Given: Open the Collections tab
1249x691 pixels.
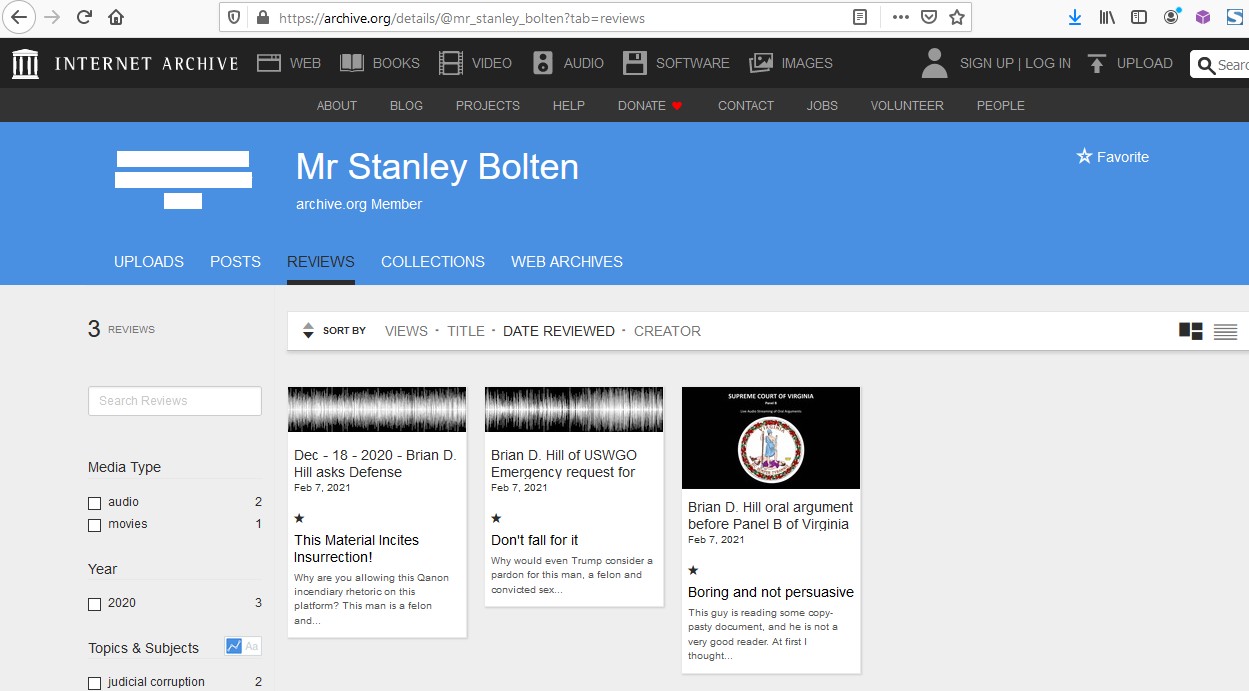Looking at the screenshot, I should pos(433,262).
